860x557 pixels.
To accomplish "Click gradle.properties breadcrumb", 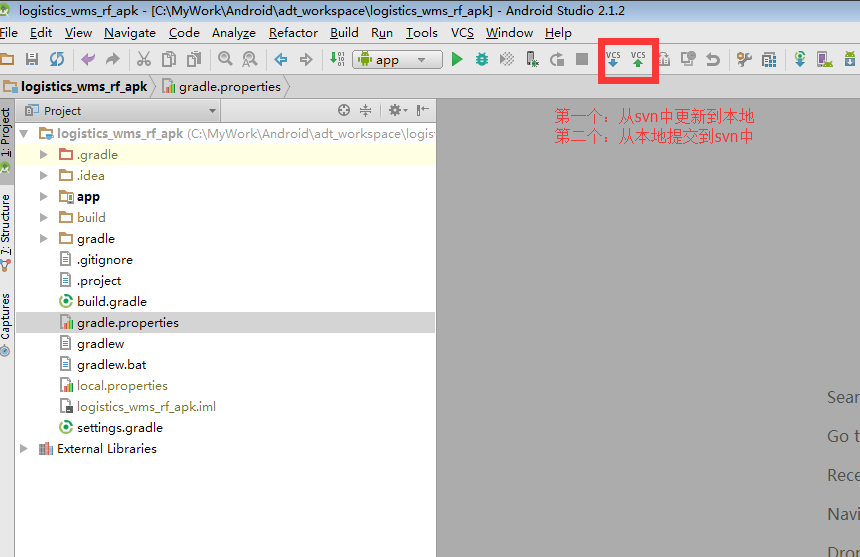I will [x=222, y=87].
